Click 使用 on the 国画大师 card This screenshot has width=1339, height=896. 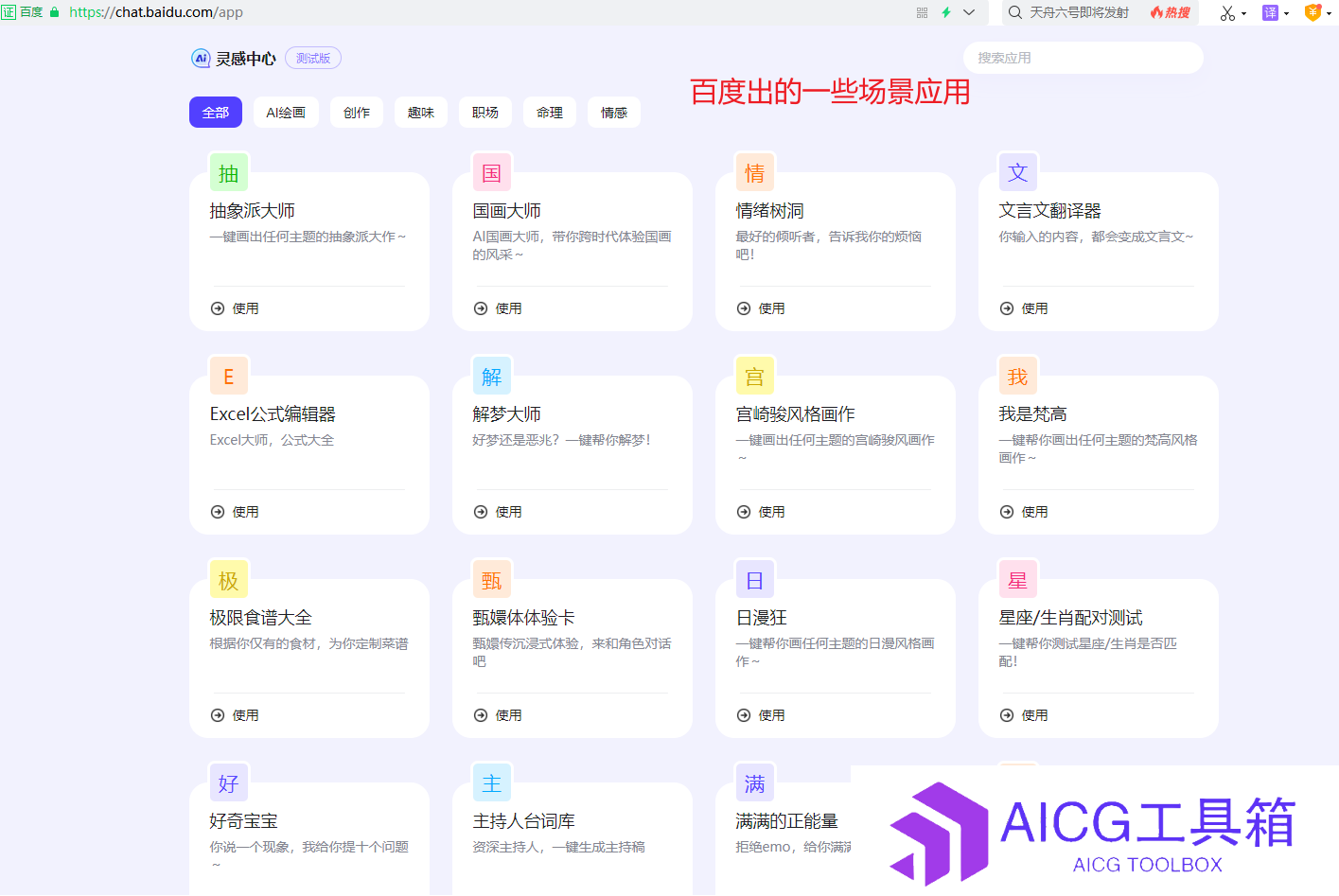point(498,308)
